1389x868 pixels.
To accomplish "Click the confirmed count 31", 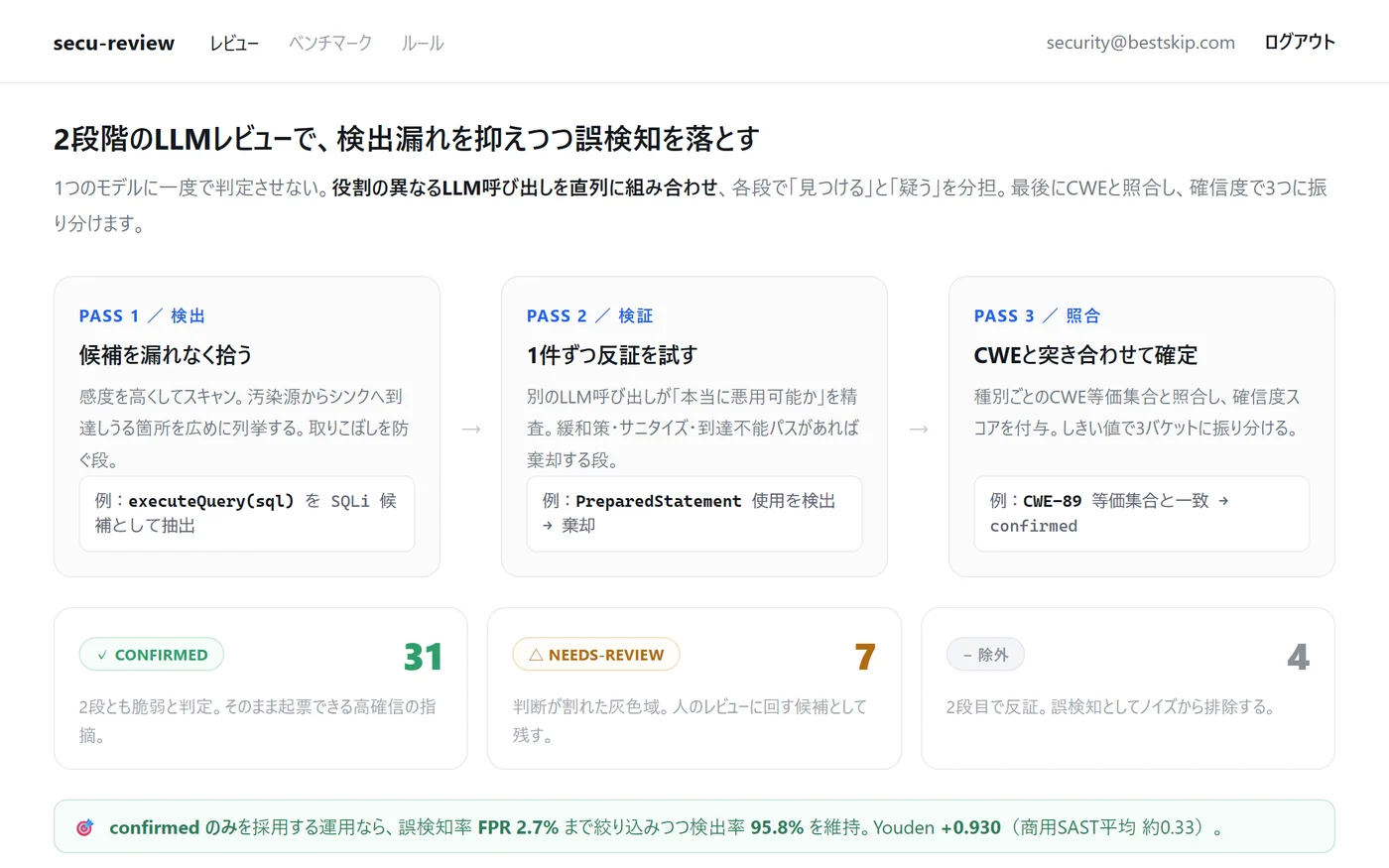I will [423, 657].
